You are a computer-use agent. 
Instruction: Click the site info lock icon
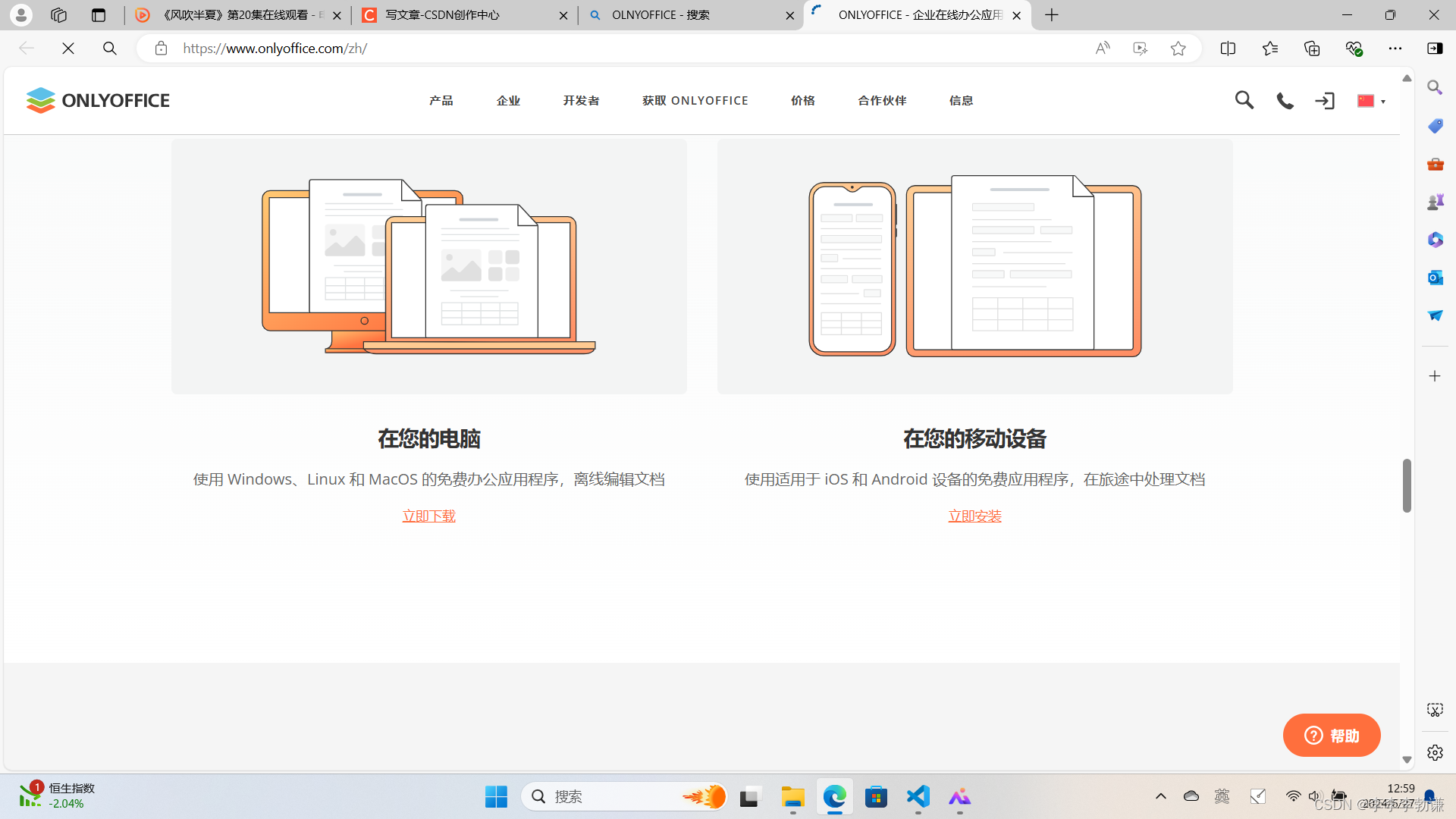click(161, 49)
